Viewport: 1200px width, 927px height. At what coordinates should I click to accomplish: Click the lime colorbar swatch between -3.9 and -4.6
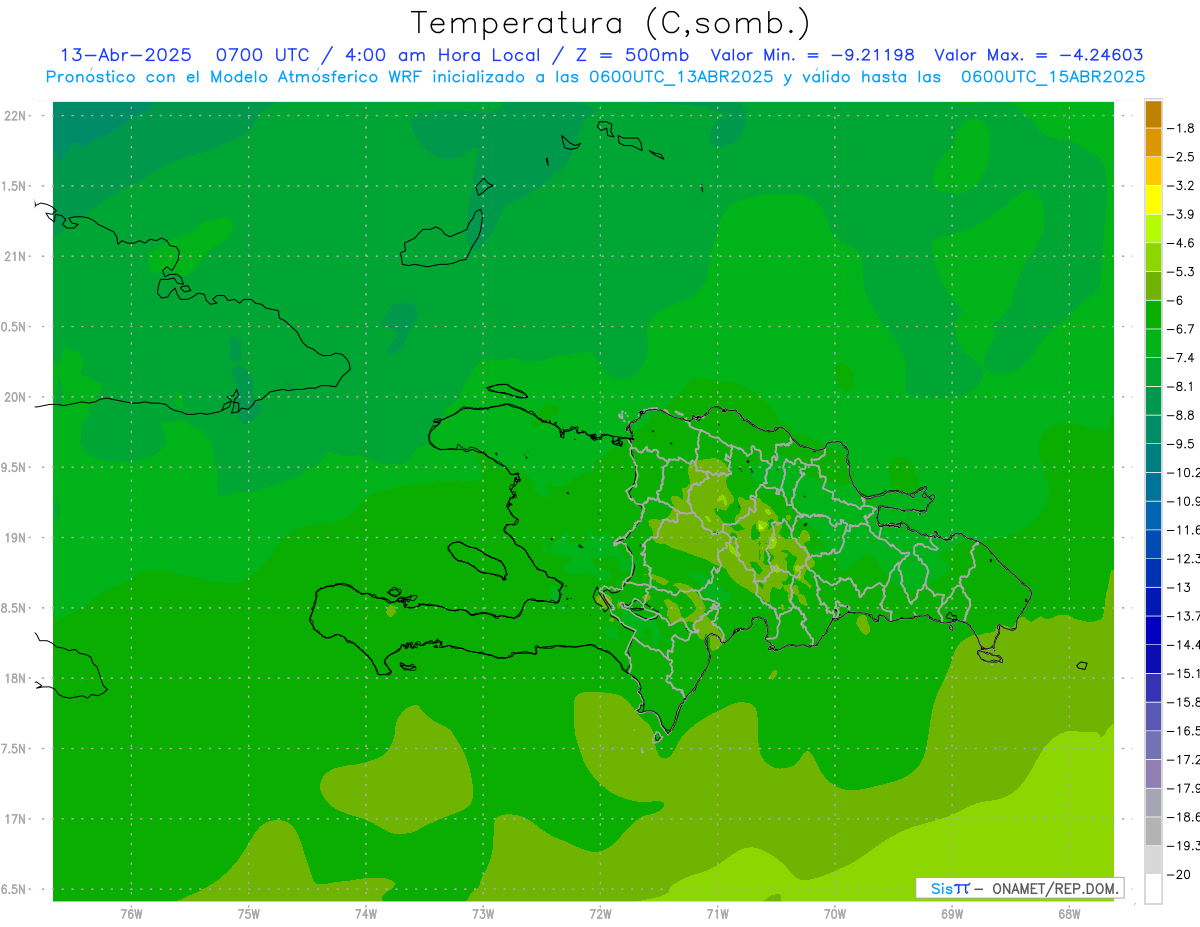coord(1153,229)
